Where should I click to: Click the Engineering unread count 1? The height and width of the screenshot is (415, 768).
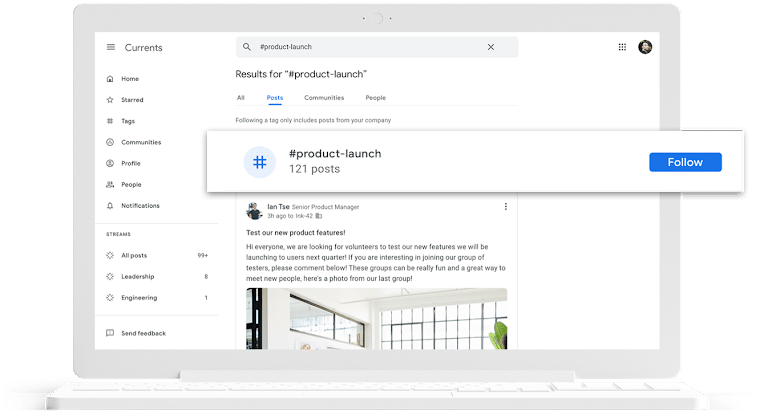(206, 297)
